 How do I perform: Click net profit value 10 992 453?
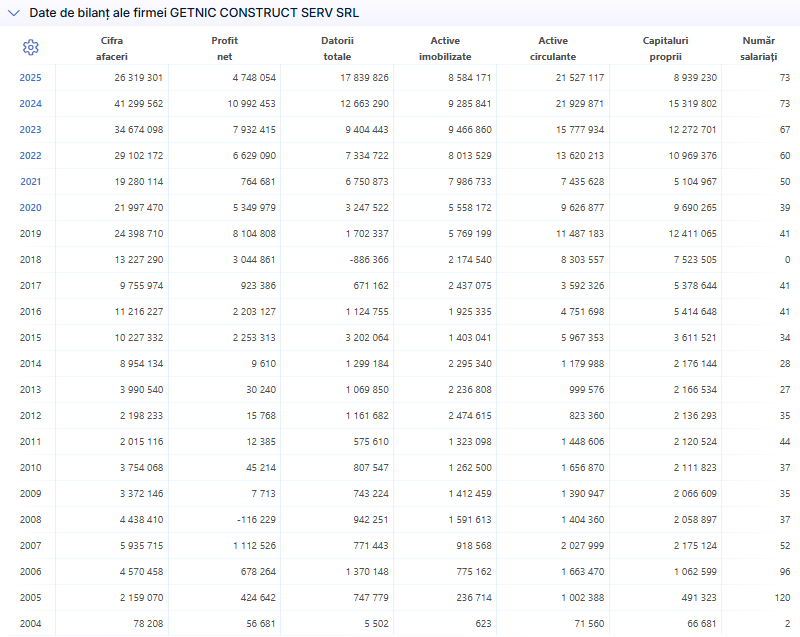click(x=252, y=104)
